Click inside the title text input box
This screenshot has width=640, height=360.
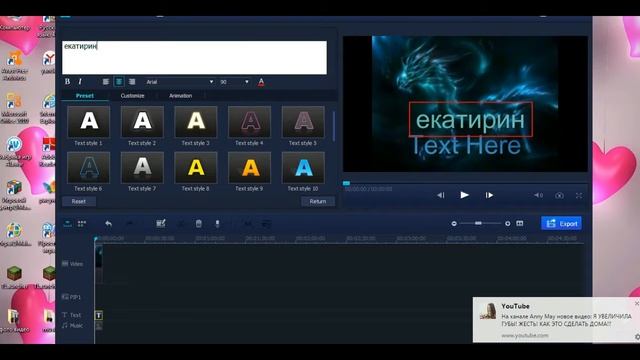[x=194, y=58]
